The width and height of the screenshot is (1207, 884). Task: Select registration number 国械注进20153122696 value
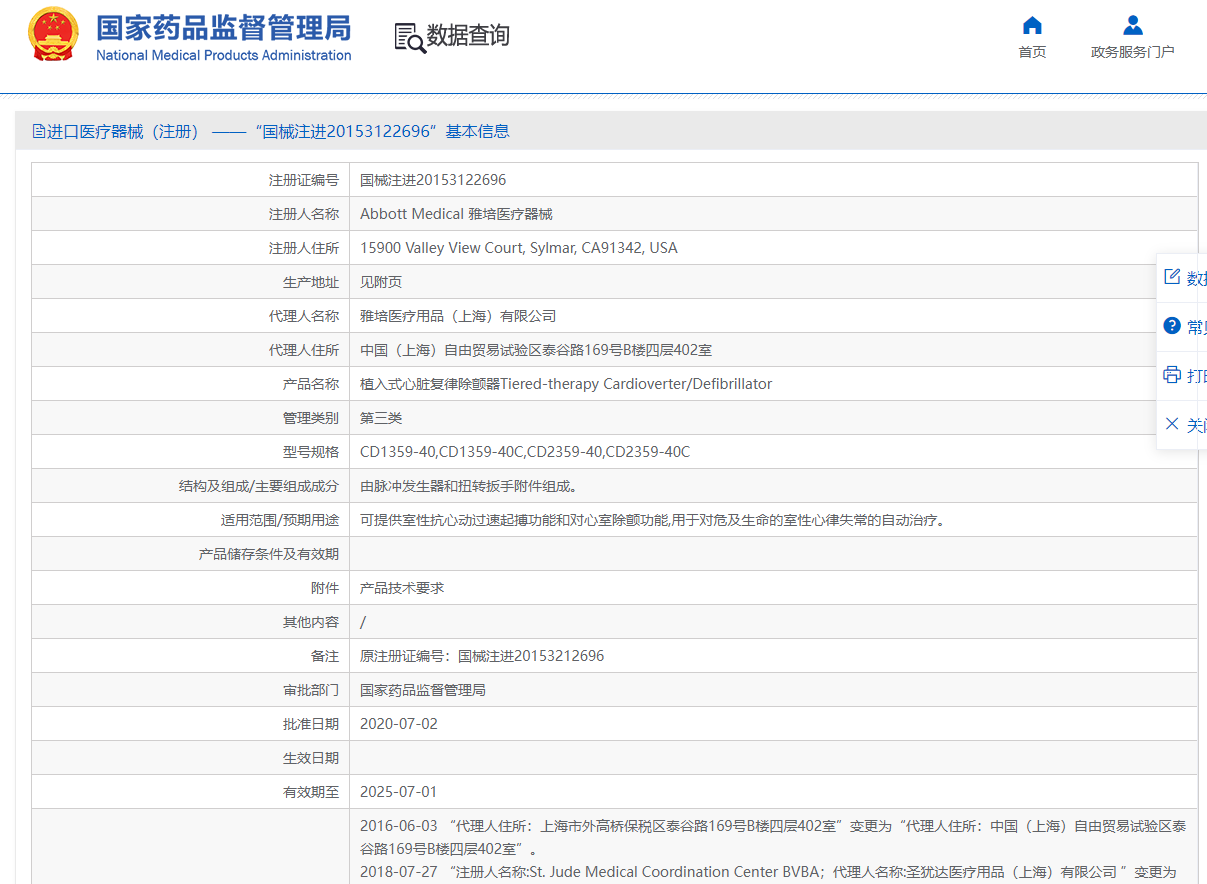[433, 180]
